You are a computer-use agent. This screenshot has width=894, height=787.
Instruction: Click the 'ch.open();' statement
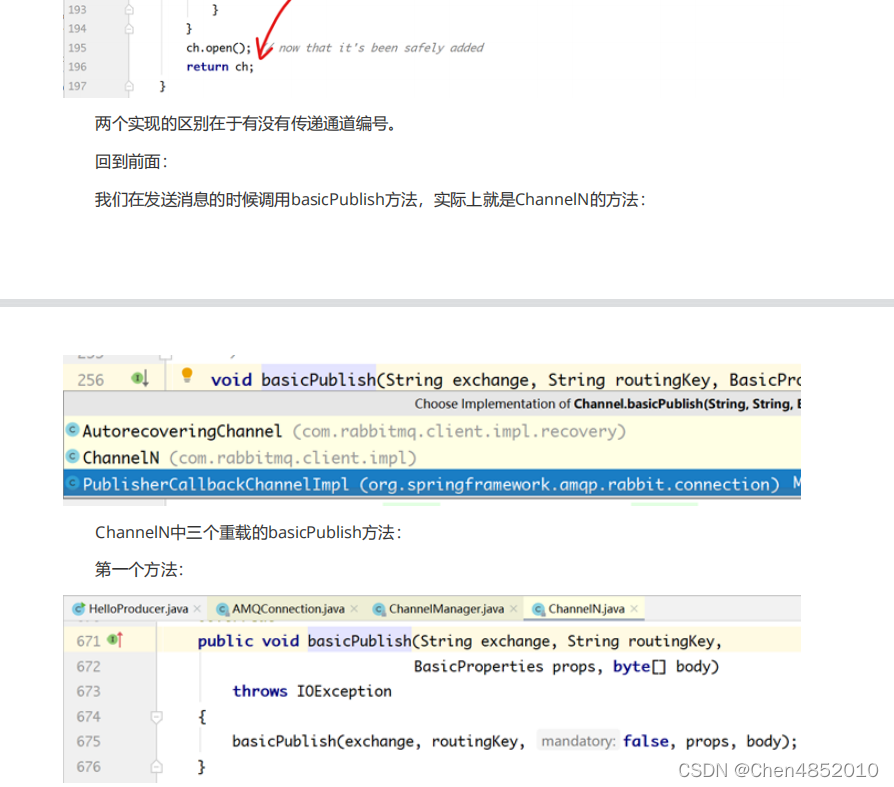[218, 48]
